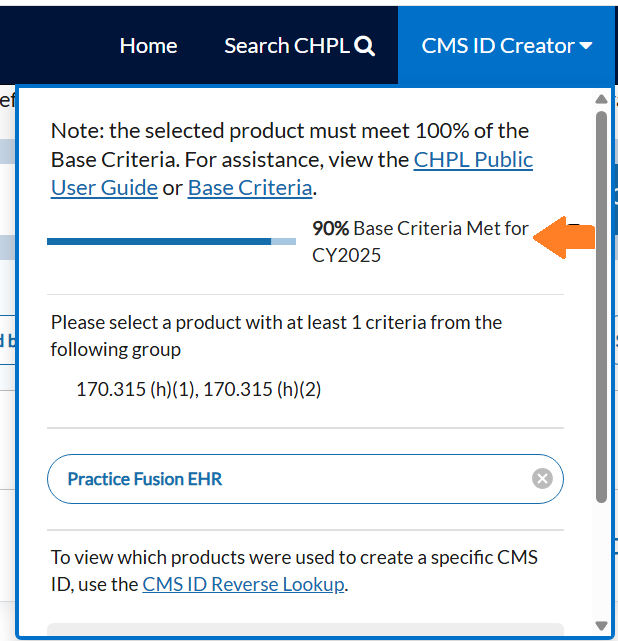Click the Base Criteria progress bar
Image resolution: width=618 pixels, height=641 pixels.
pyautogui.click(x=160, y=241)
